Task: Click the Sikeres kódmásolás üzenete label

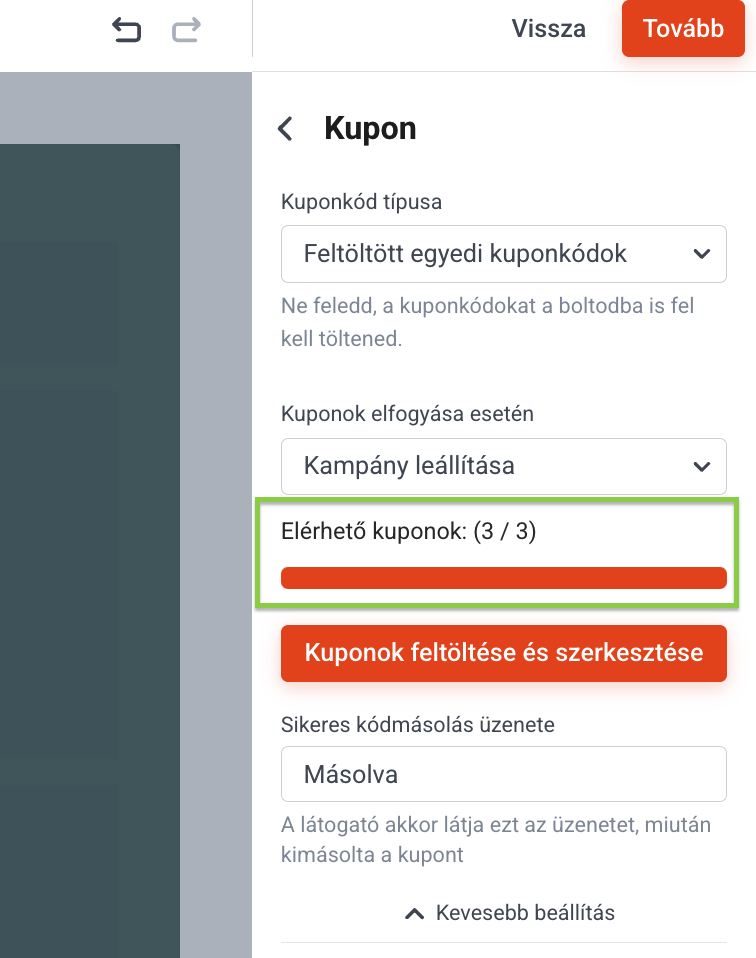Action: (x=417, y=725)
